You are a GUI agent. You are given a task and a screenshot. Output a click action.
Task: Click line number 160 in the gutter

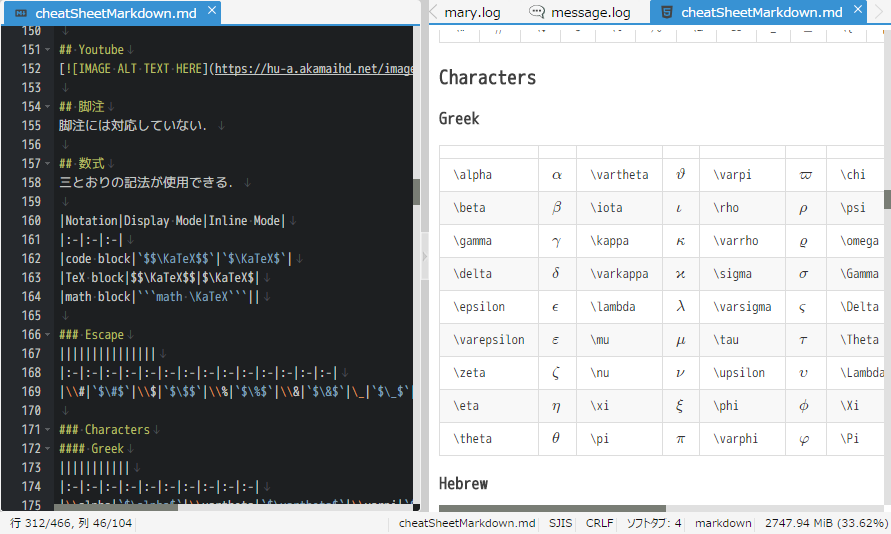tap(31, 220)
